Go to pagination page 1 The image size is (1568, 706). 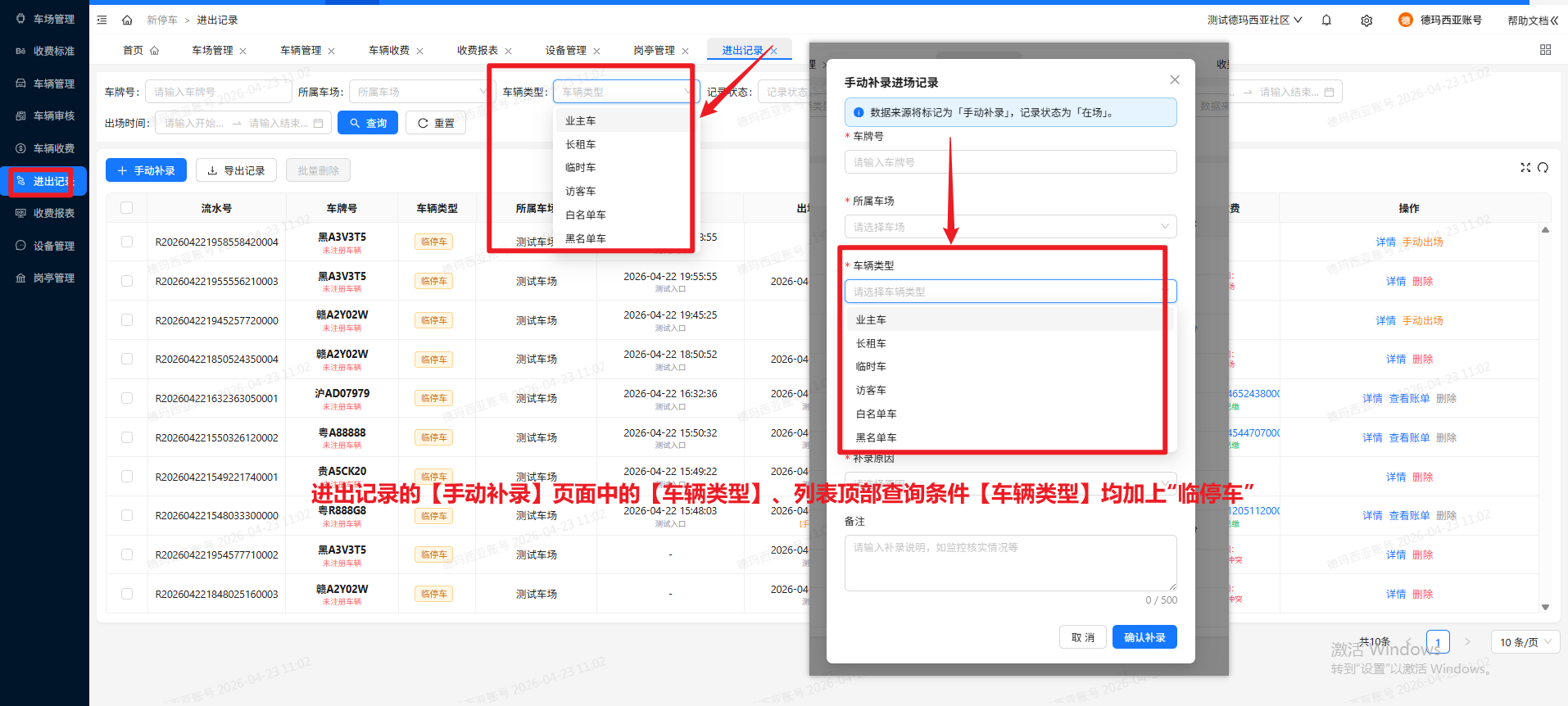(1438, 642)
